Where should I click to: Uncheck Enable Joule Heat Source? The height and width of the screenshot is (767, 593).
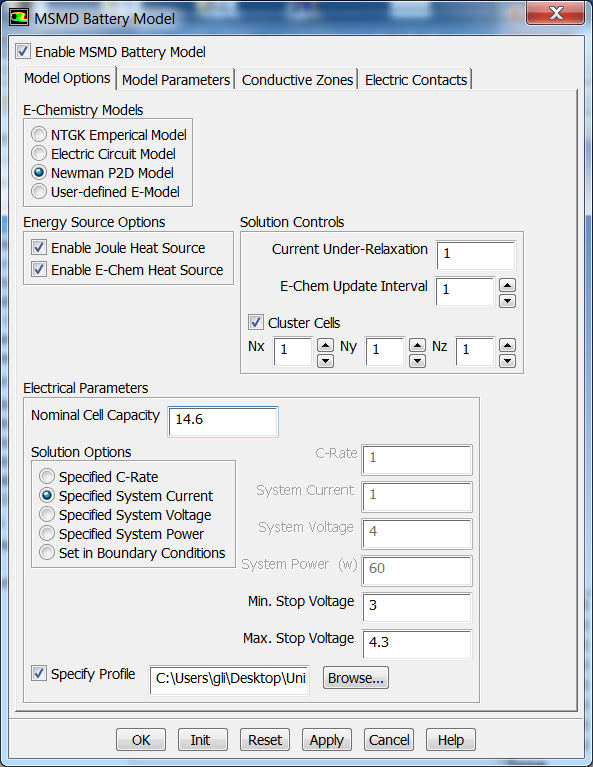point(39,248)
